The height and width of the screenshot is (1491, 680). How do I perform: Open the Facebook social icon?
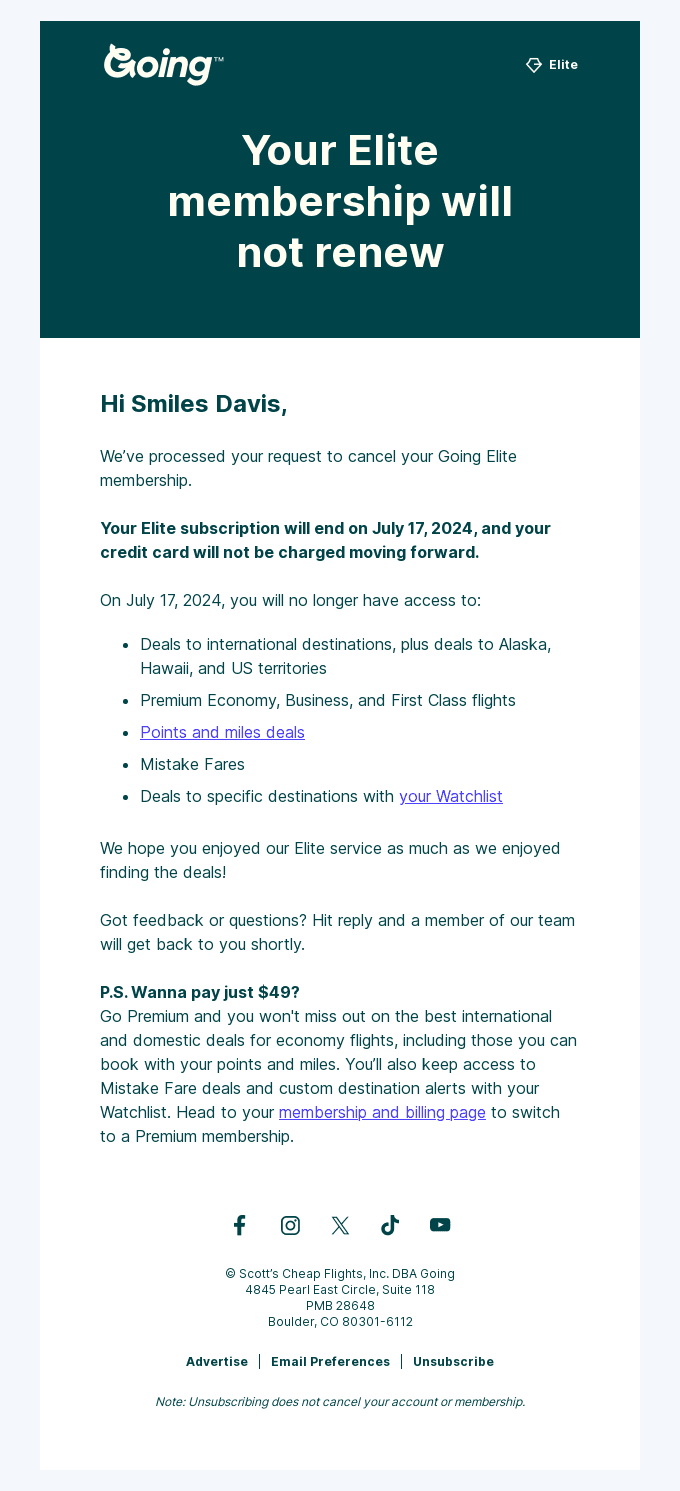tap(240, 1225)
